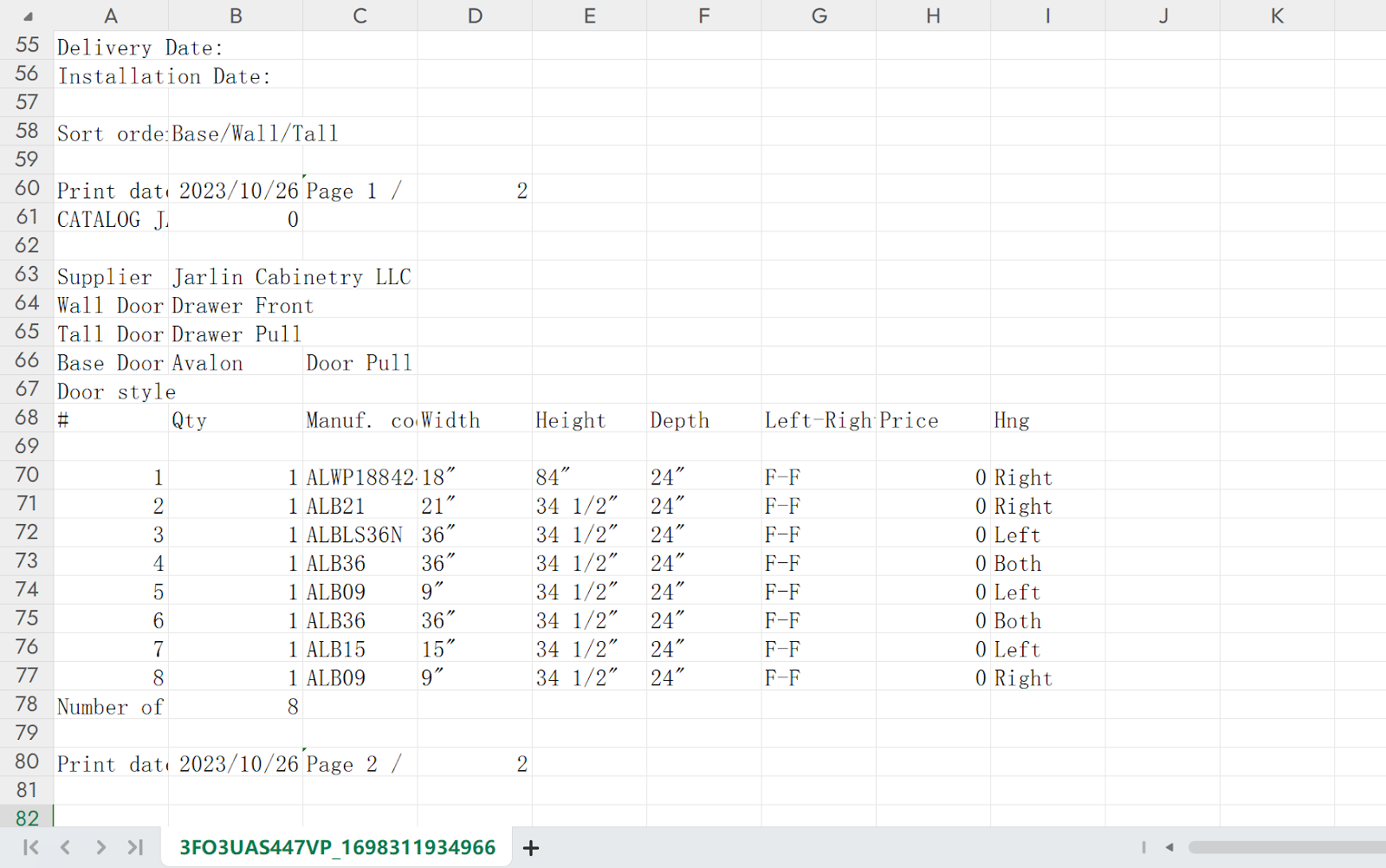Click the horizontal scrollbar left arrow
1386x868 pixels.
point(1169,847)
